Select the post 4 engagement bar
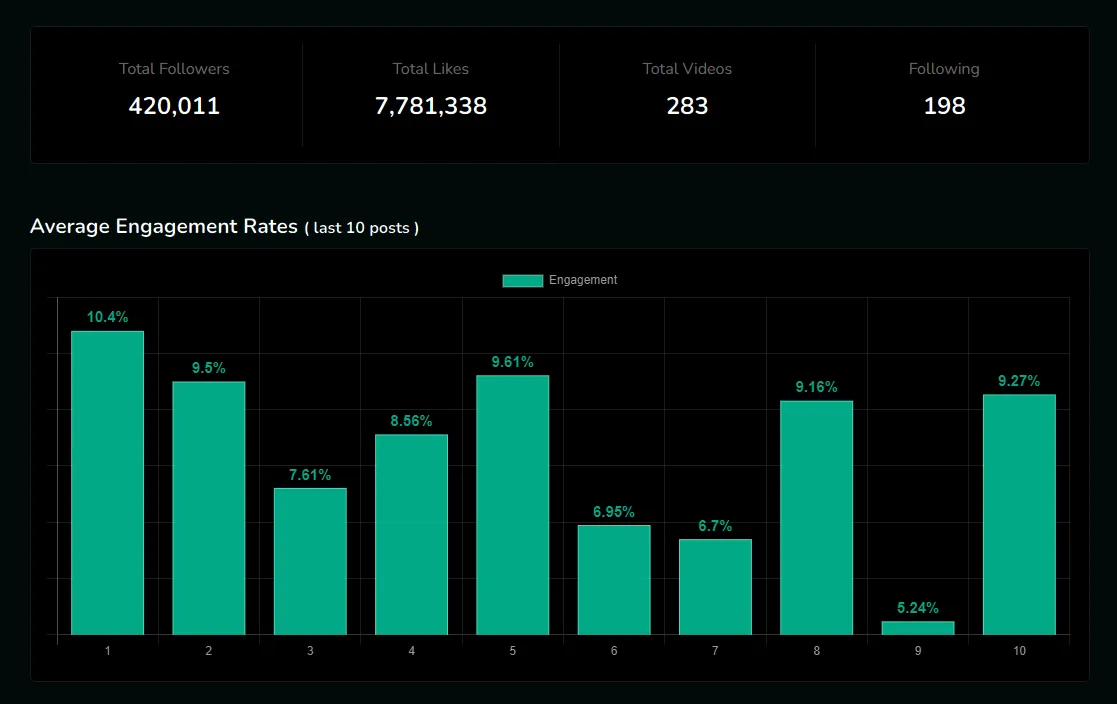This screenshot has height=704, width=1117. pyautogui.click(x=411, y=534)
